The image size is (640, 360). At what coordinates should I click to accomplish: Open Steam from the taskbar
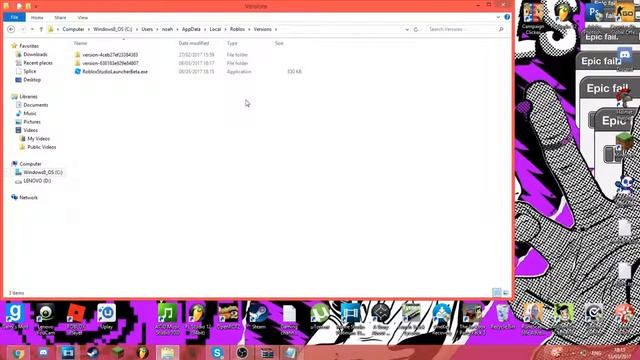pos(93,353)
